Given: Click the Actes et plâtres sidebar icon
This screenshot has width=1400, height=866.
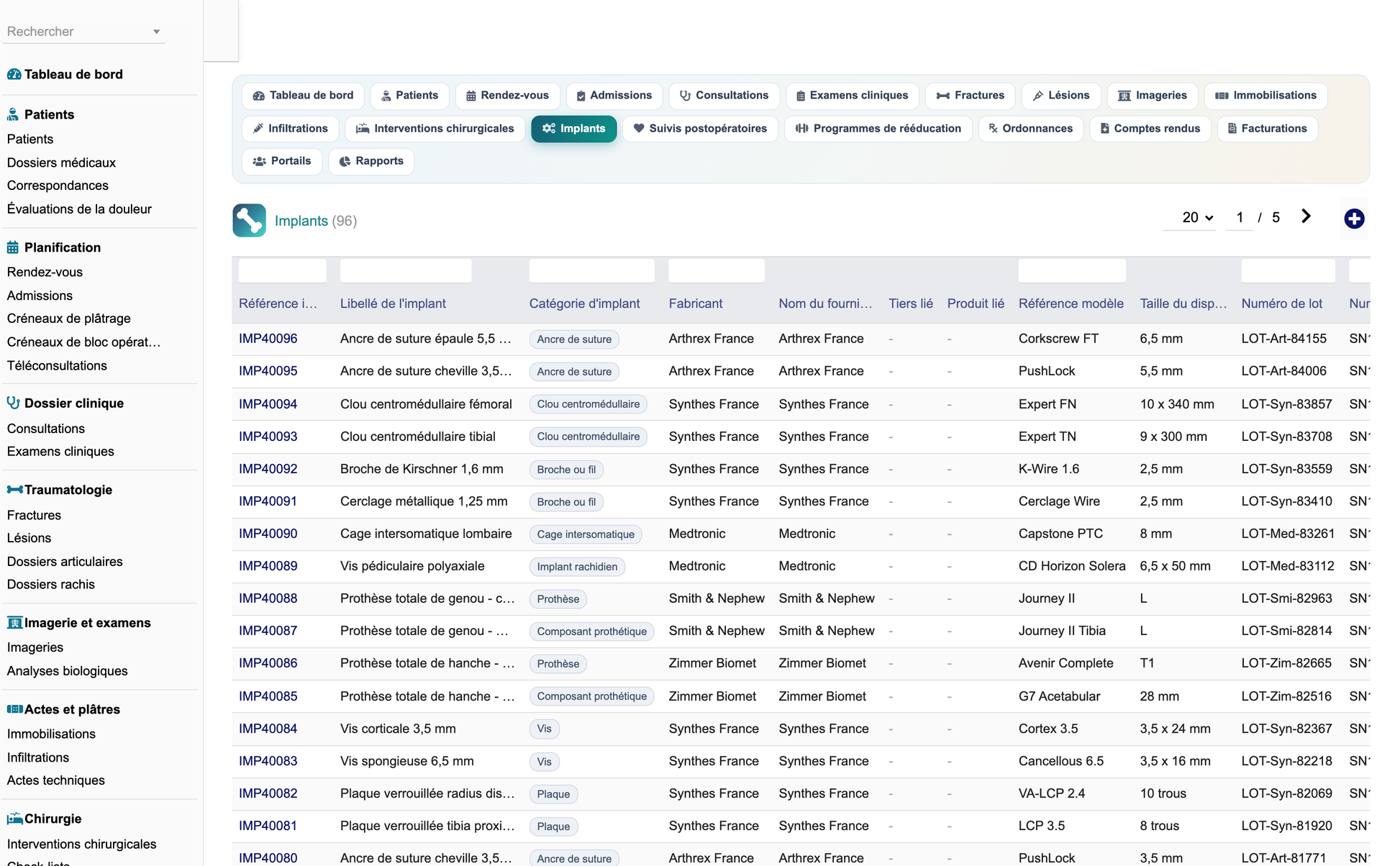Looking at the screenshot, I should click(14, 709).
